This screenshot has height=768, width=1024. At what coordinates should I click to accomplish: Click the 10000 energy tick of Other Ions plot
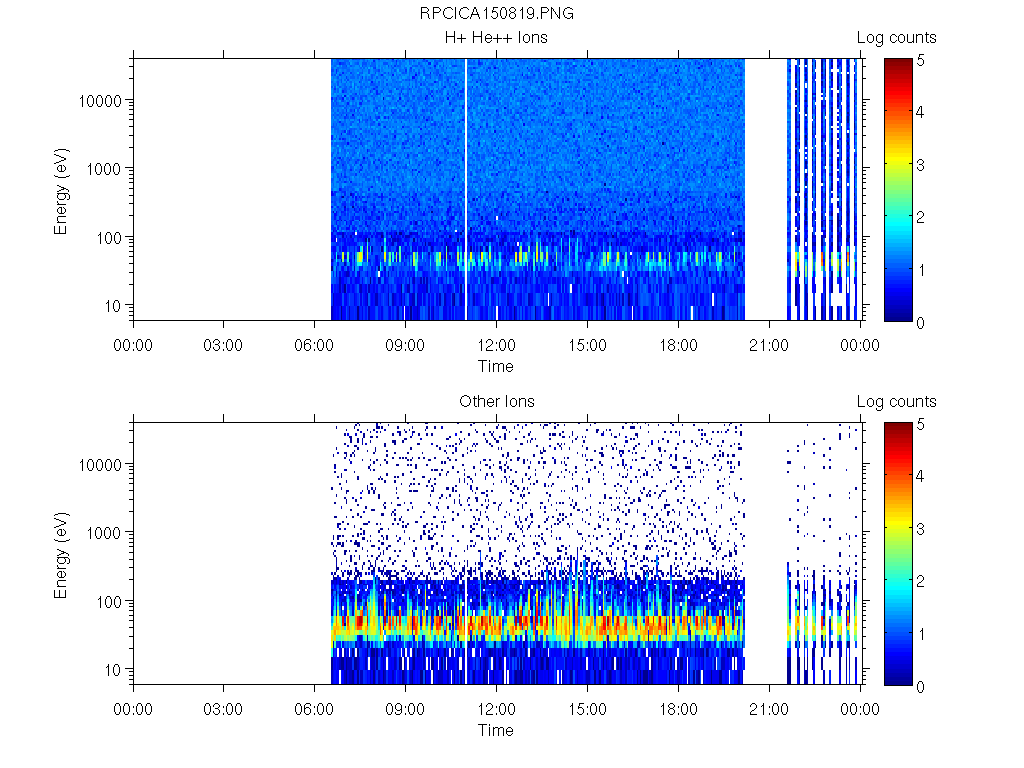pos(100,465)
